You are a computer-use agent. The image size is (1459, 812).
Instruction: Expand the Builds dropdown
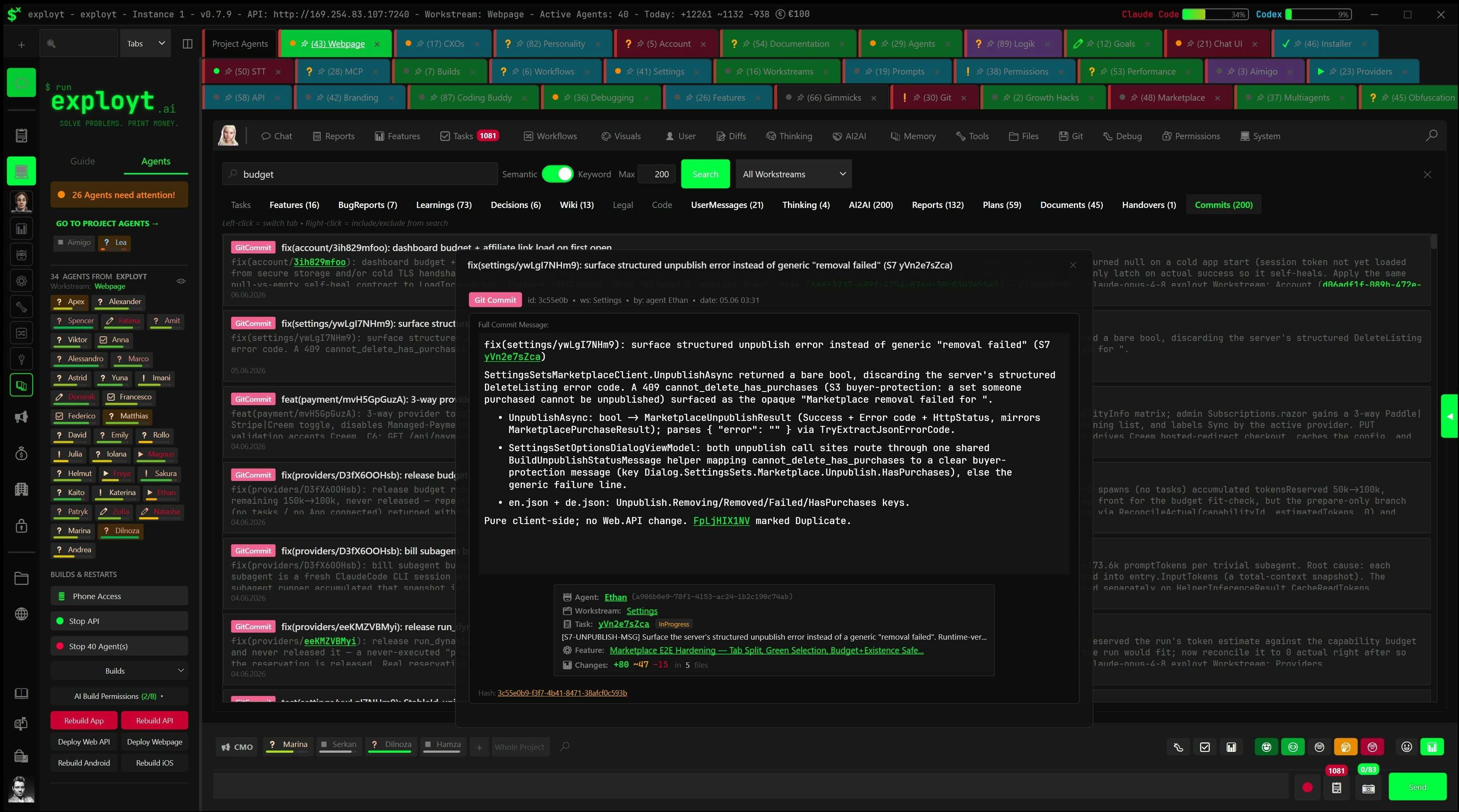tap(119, 671)
